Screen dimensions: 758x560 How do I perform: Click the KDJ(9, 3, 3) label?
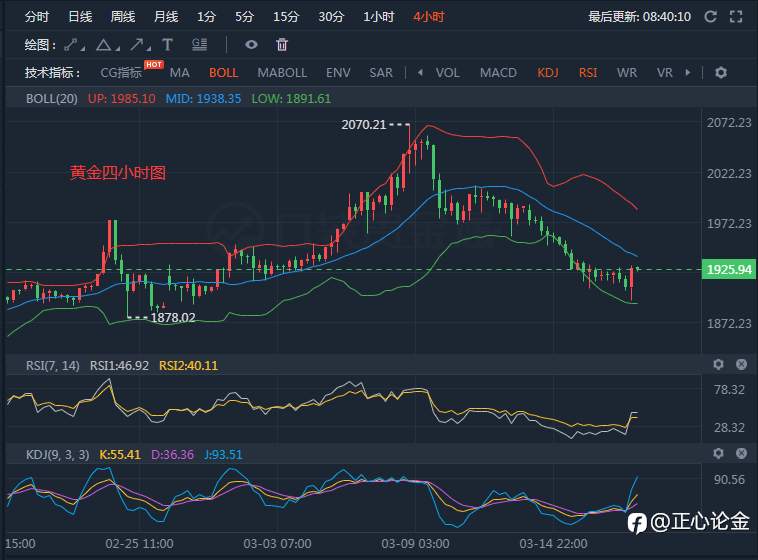(58, 455)
